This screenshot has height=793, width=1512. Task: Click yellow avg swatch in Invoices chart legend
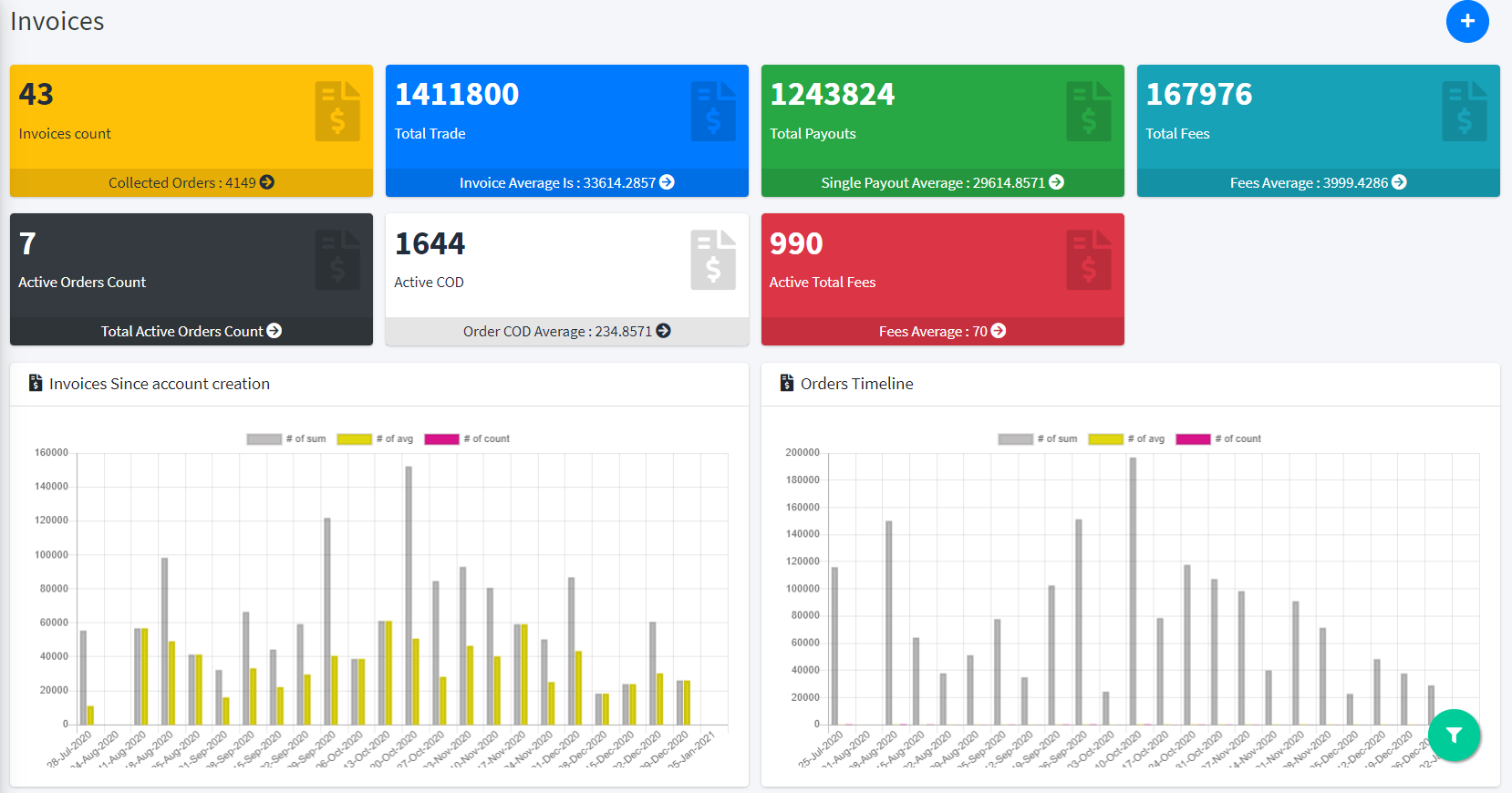354,438
